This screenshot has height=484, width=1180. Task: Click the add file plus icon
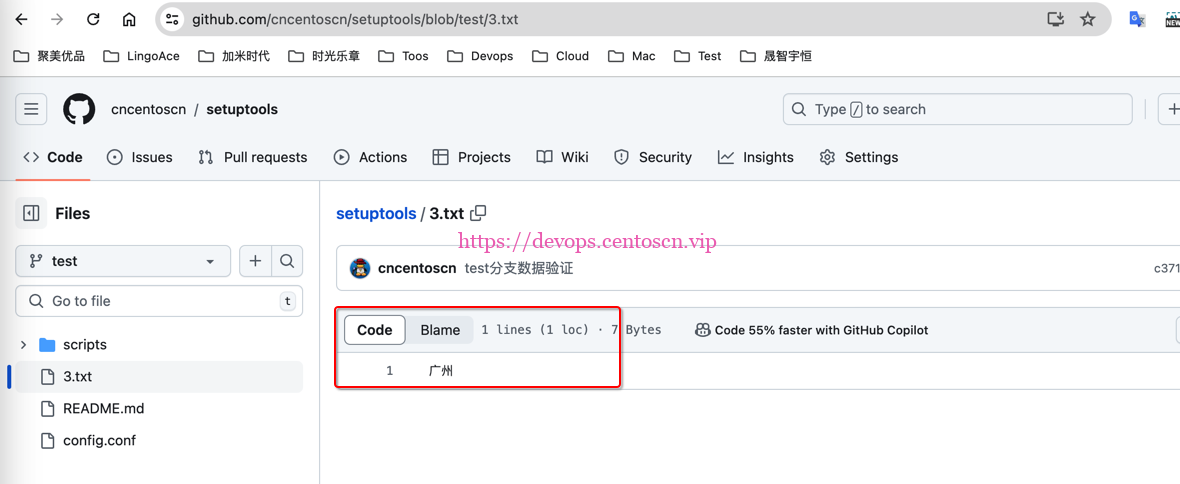pyautogui.click(x=255, y=261)
